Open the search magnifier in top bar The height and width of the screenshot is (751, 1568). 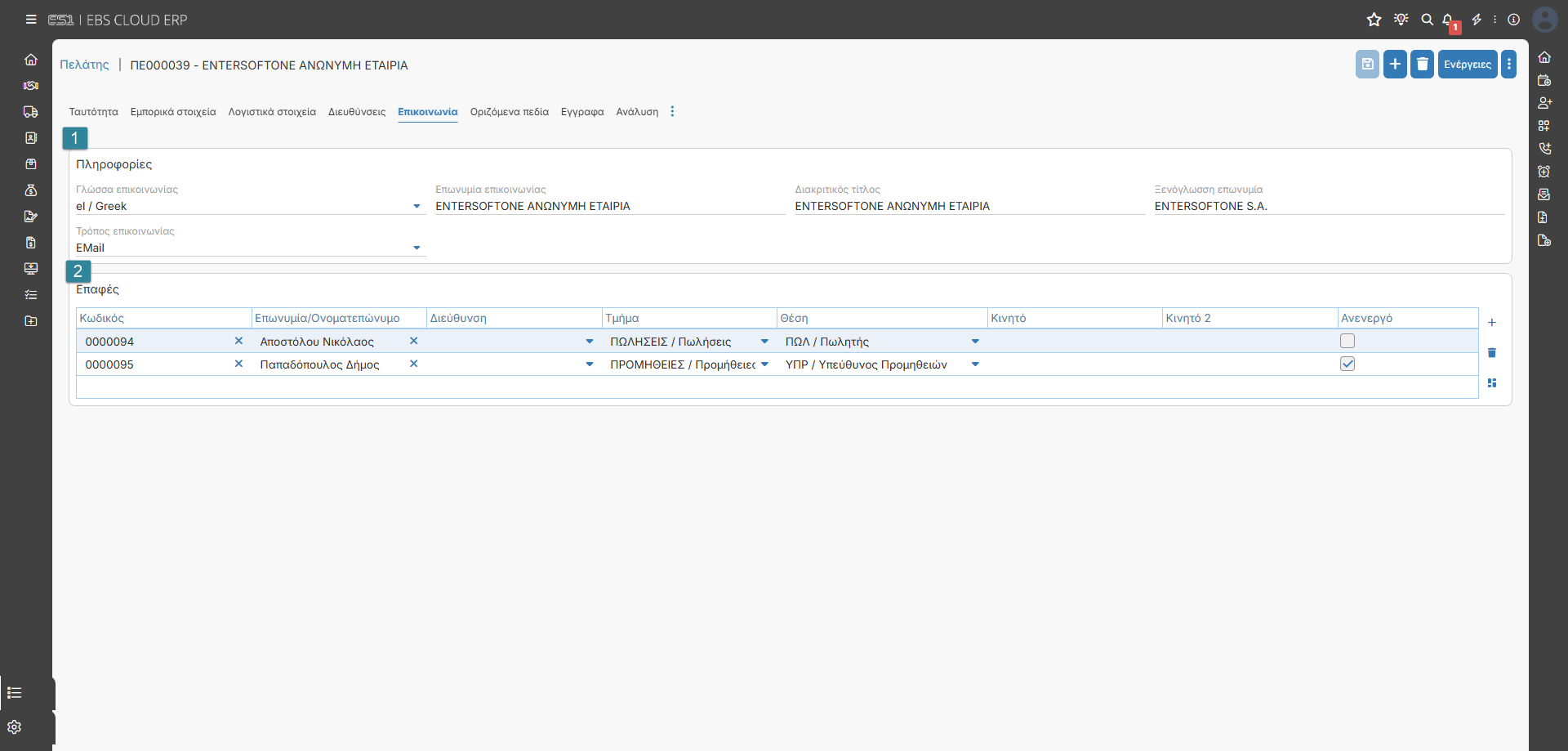1428,20
